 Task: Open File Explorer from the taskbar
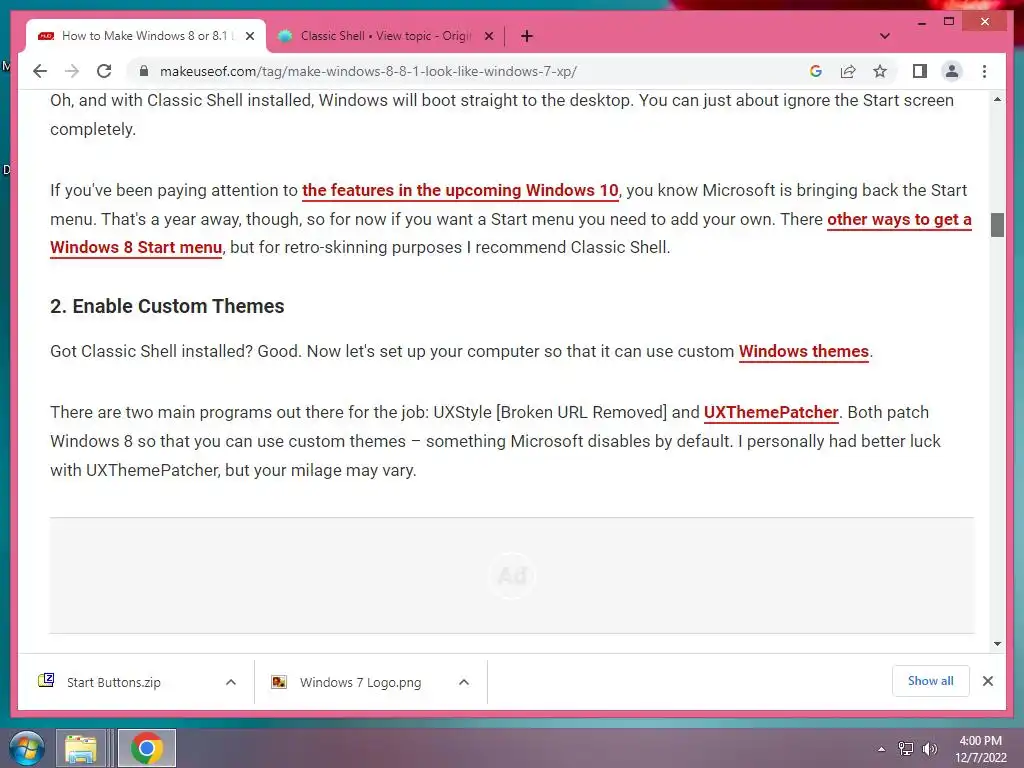click(80, 748)
